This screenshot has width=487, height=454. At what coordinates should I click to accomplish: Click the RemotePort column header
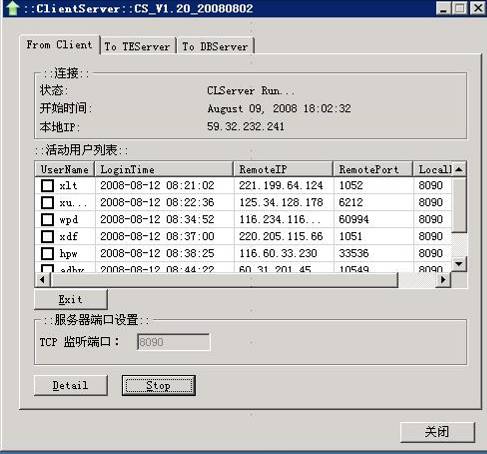tap(373, 169)
